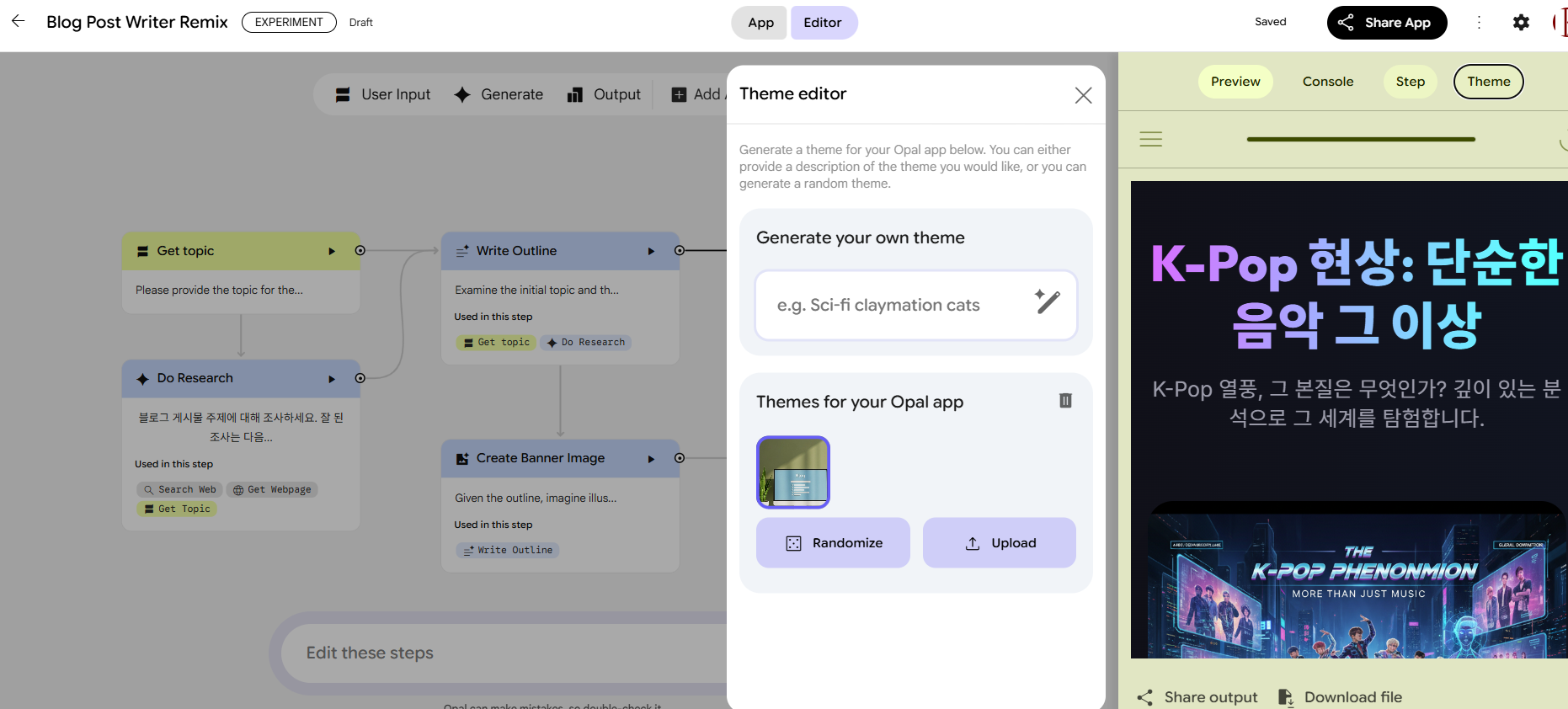Select the Theme tab
Screen dimensions: 1568x709
(1489, 82)
